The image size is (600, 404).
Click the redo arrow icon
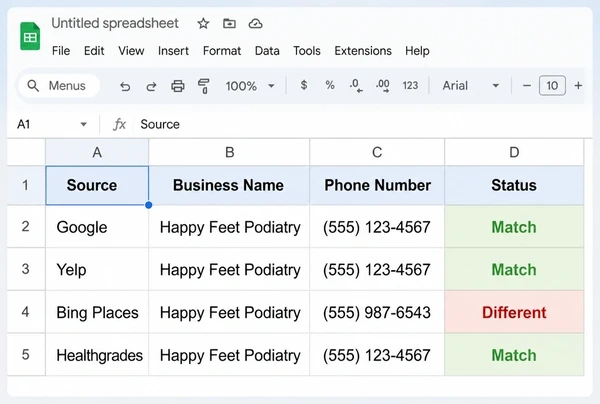[151, 86]
